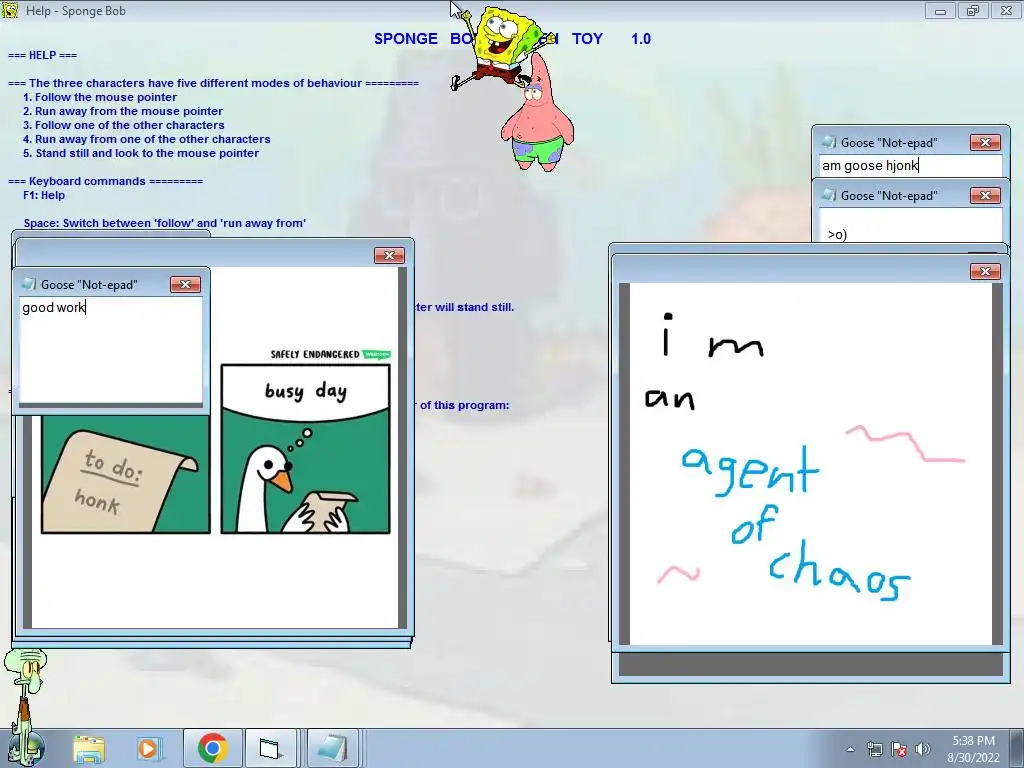
Task: Close the 'agent of chaos' drawing window
Action: 985,271
